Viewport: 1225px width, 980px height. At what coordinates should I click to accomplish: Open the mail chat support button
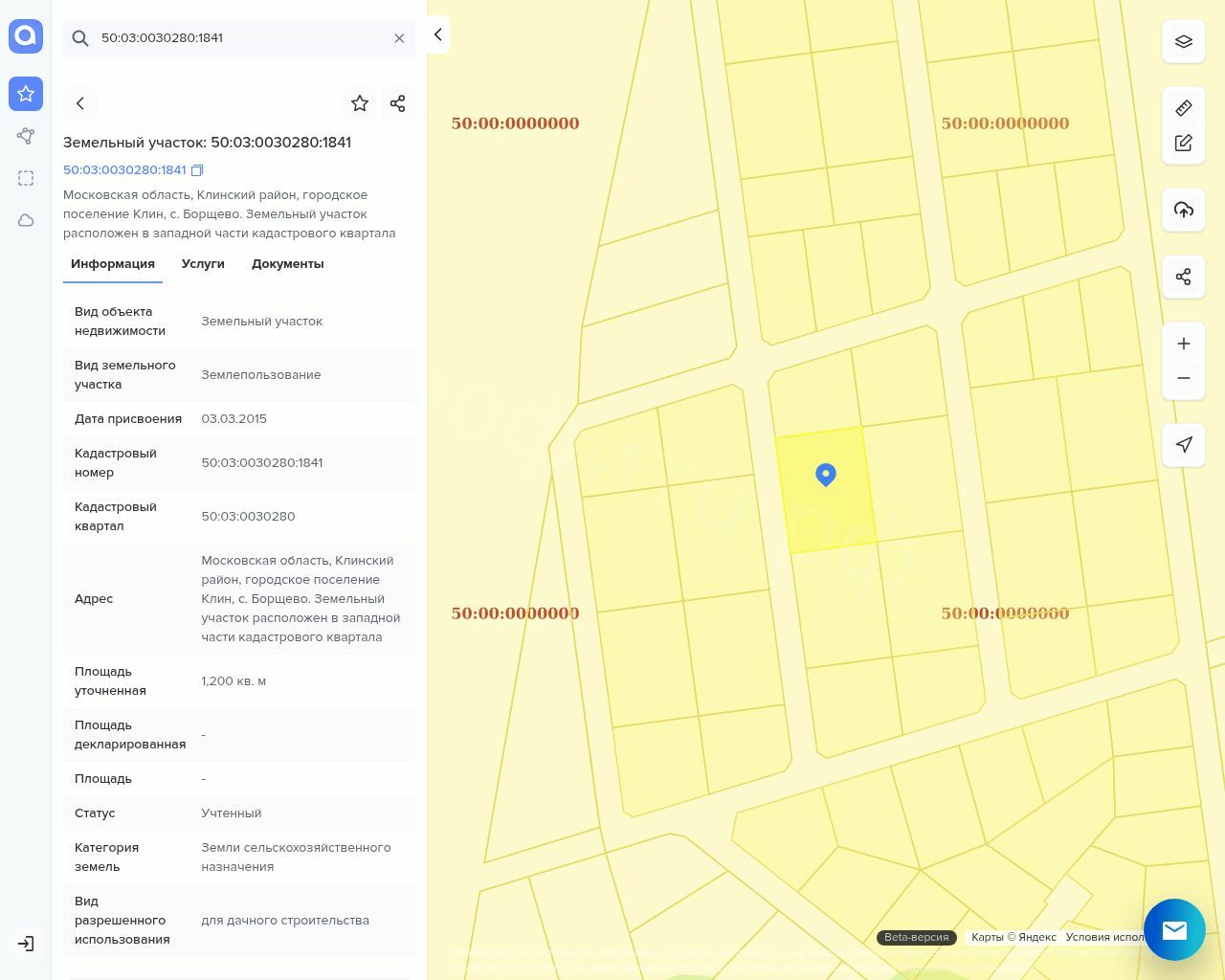pos(1174,929)
